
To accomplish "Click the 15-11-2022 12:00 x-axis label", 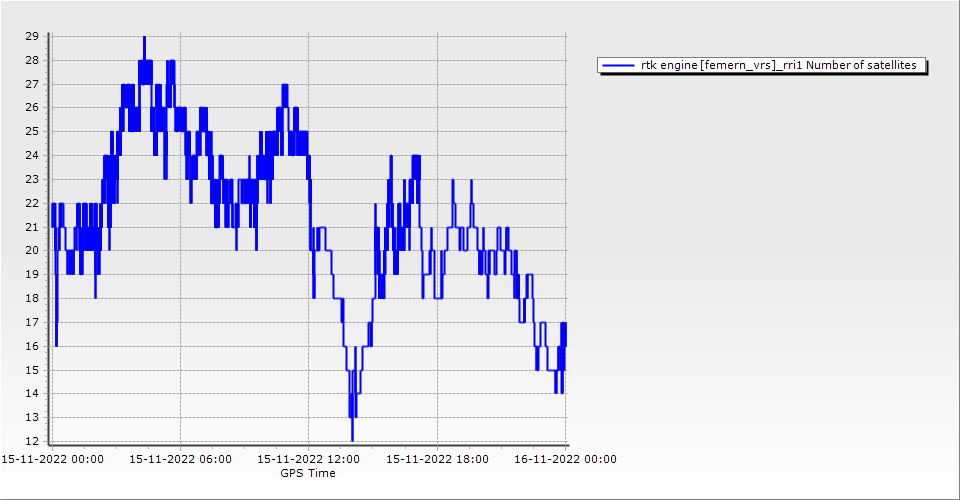I will pyautogui.click(x=309, y=459).
